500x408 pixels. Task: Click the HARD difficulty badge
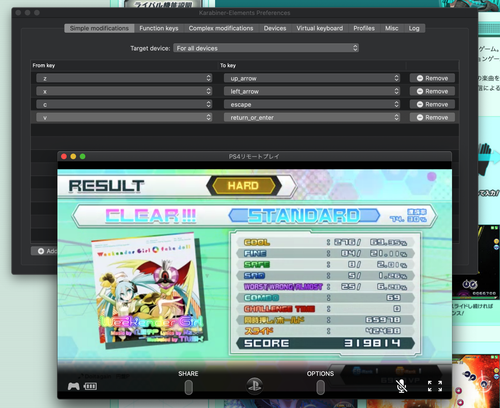click(x=243, y=186)
